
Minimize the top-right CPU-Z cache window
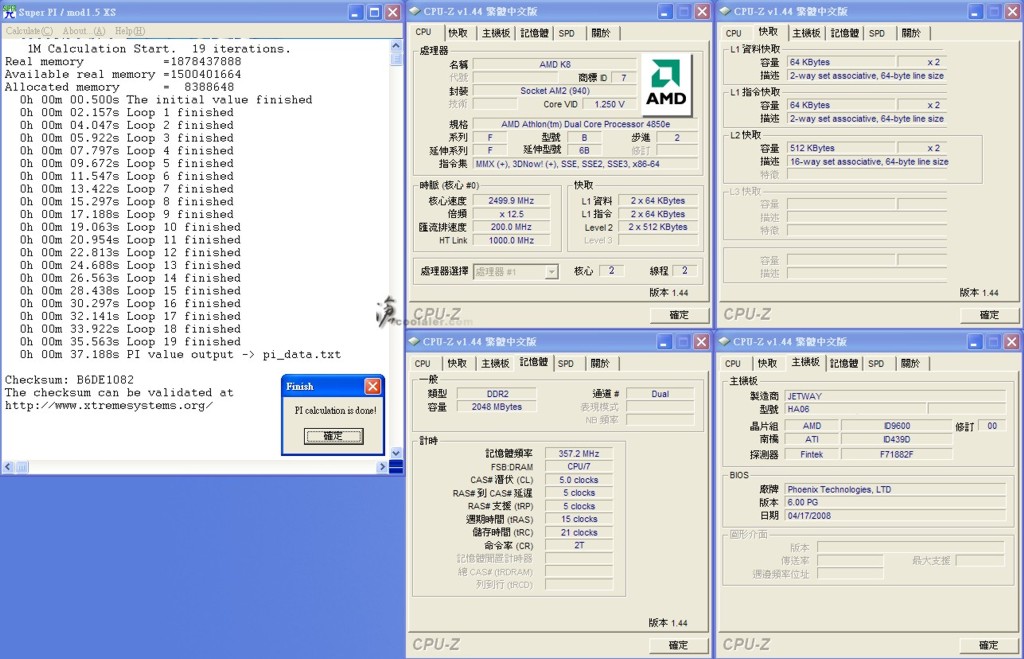pos(975,12)
